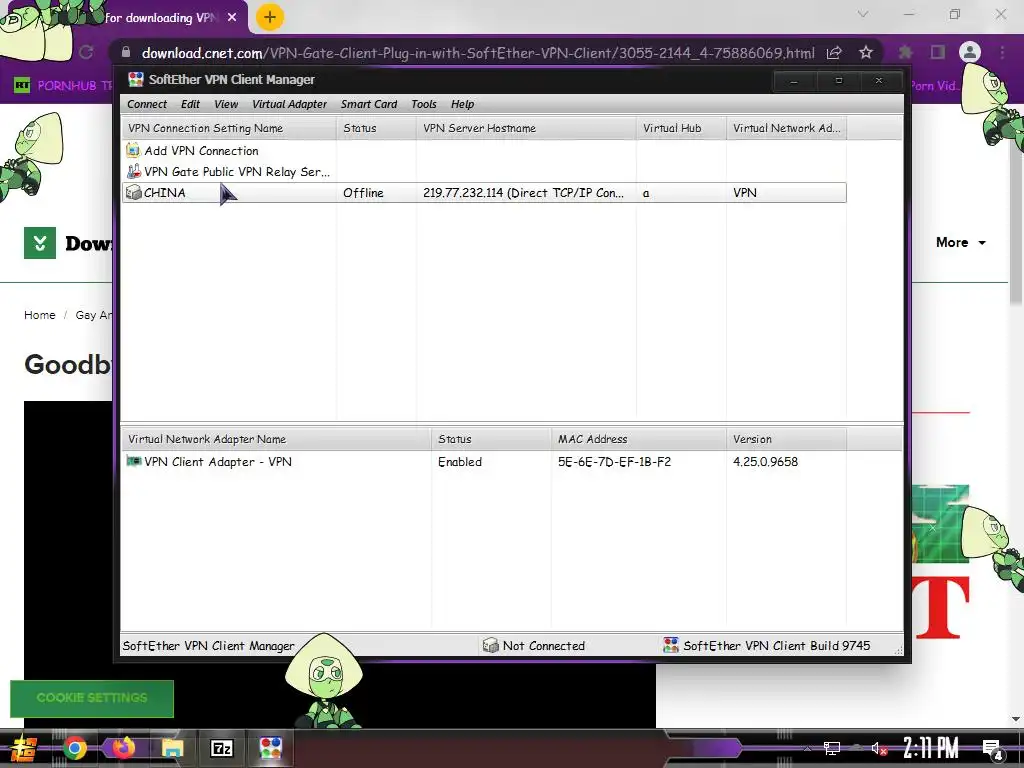Viewport: 1024px width, 768px height.
Task: Click the 2:11 PM taskbar clock
Action: pyautogui.click(x=931, y=748)
